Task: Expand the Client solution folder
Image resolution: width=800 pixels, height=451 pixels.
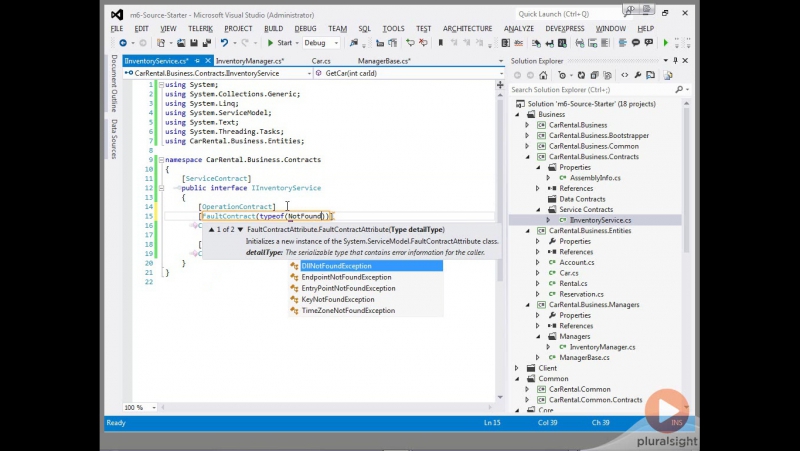Action: [x=516, y=368]
